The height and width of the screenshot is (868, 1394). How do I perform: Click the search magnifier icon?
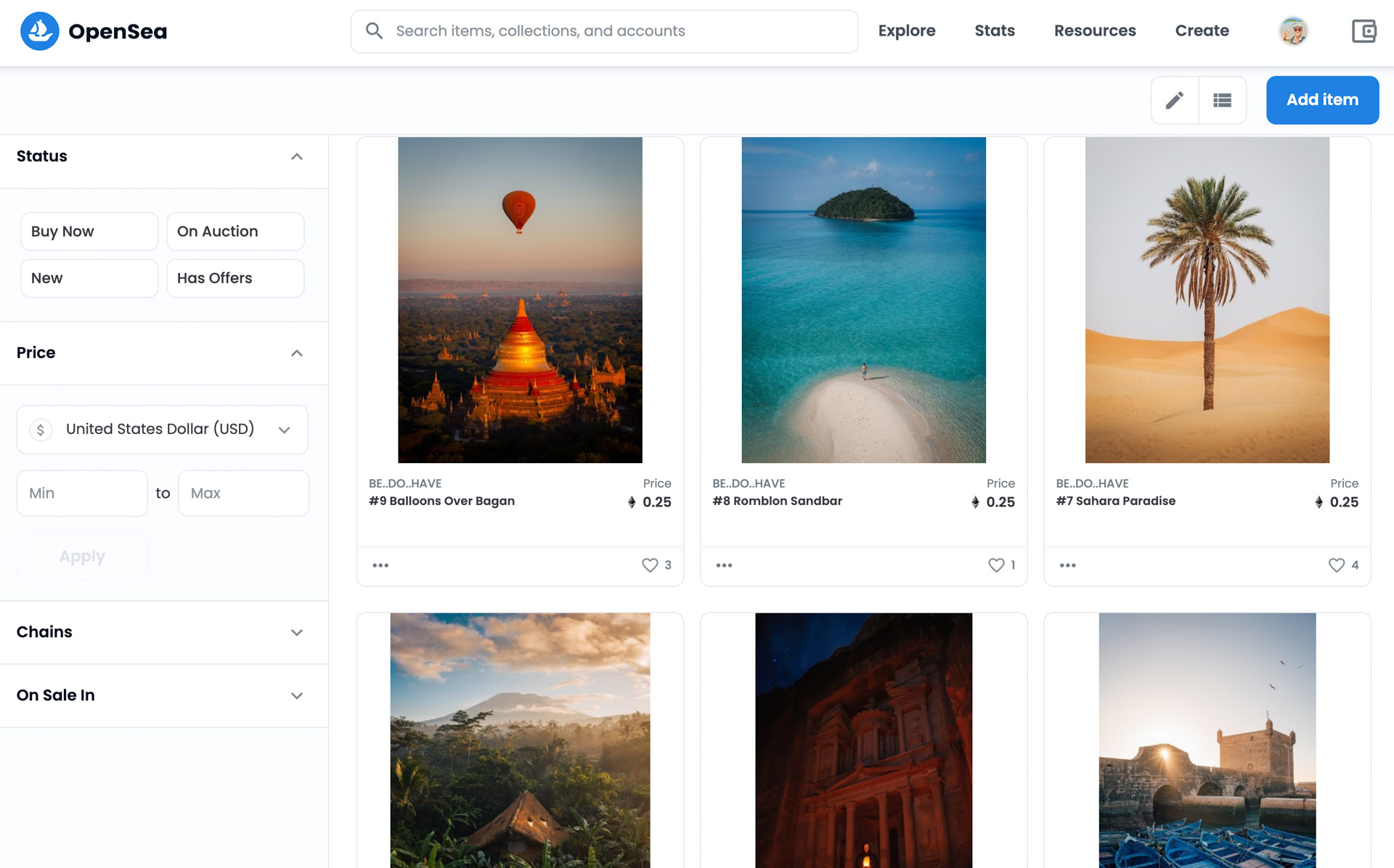(x=375, y=30)
